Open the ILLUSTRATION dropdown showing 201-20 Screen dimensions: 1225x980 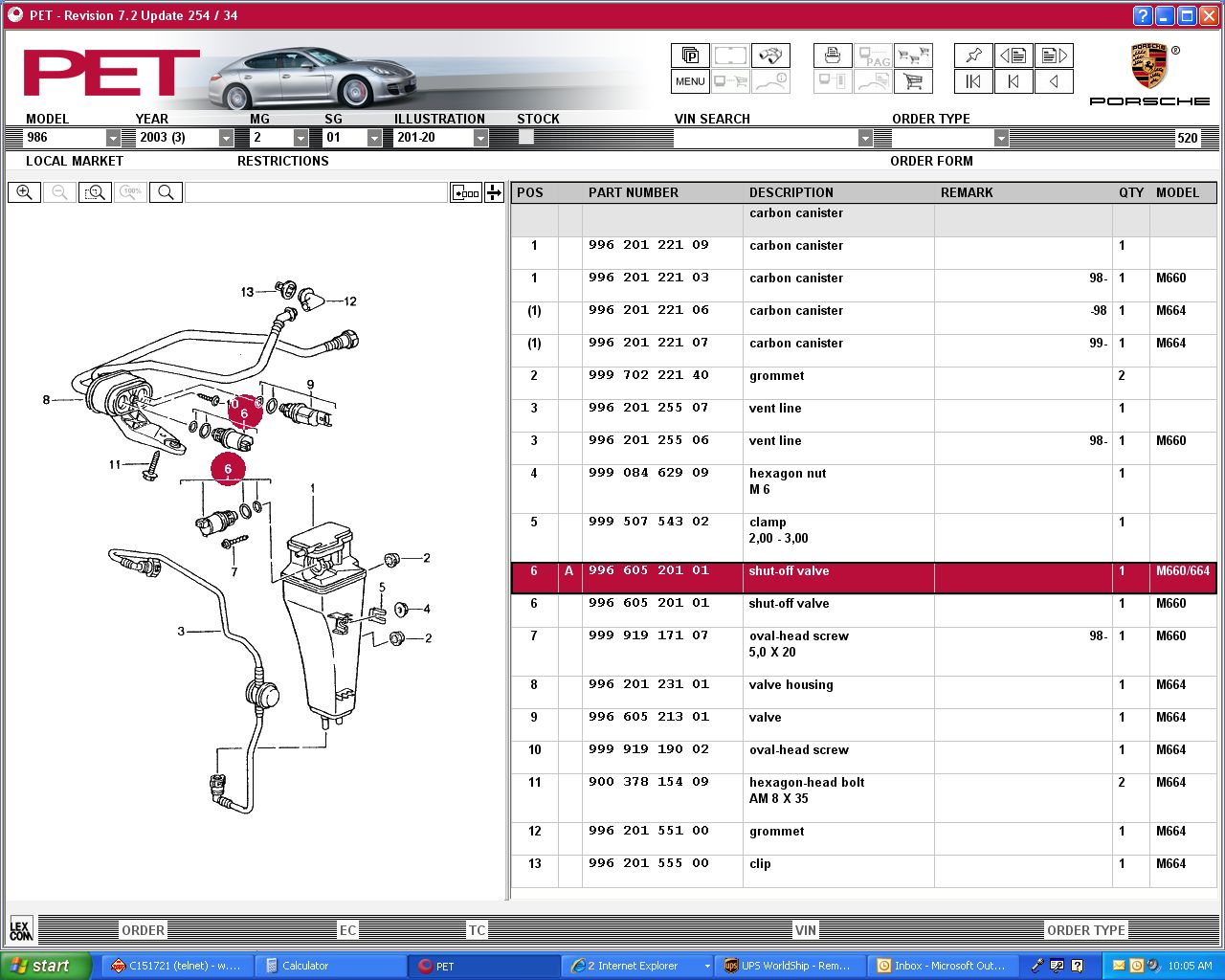tap(480, 138)
